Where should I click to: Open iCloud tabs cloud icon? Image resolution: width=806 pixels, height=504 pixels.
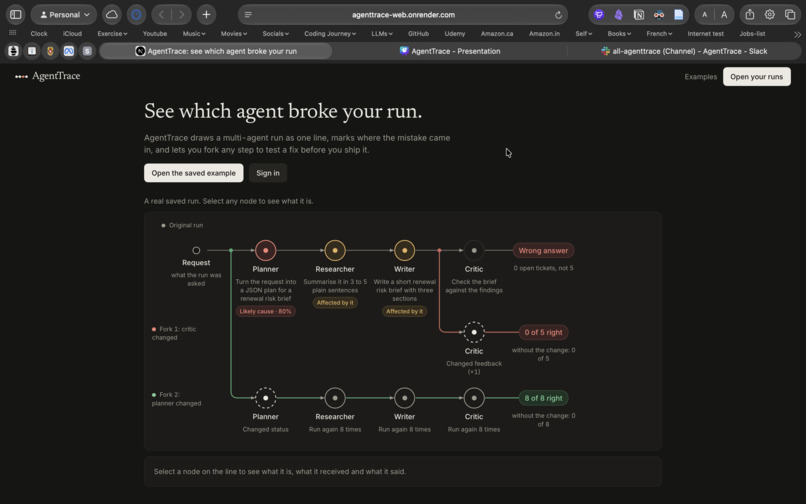click(112, 14)
